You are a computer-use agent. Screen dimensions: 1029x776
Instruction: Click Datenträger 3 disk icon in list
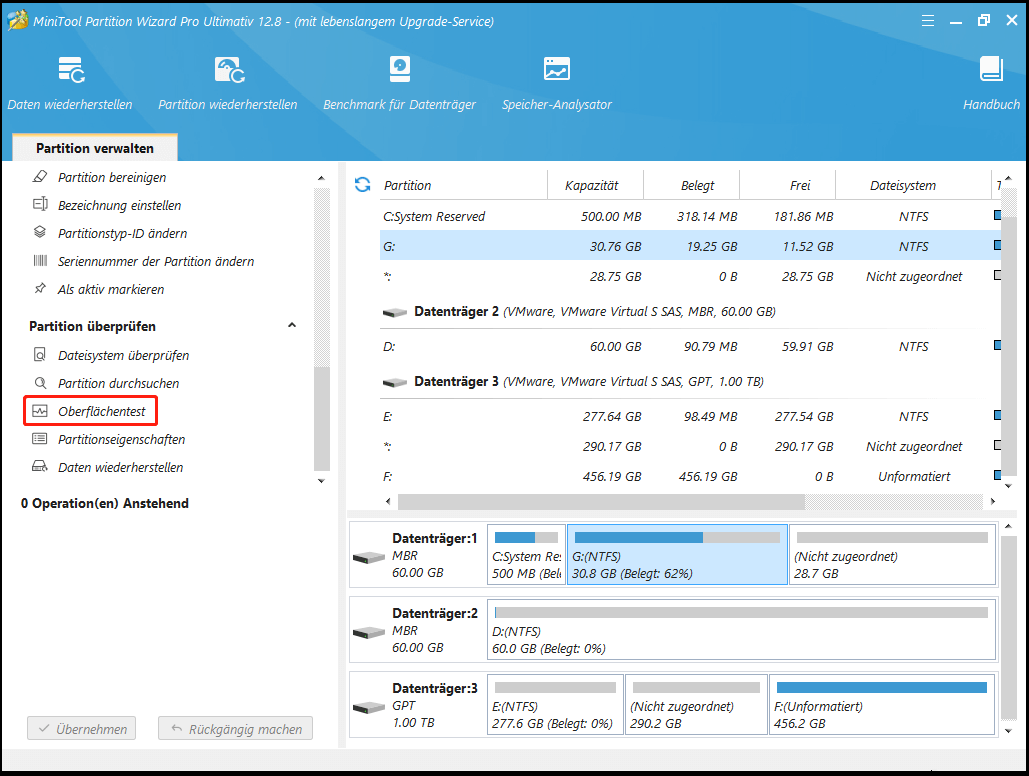(x=394, y=382)
